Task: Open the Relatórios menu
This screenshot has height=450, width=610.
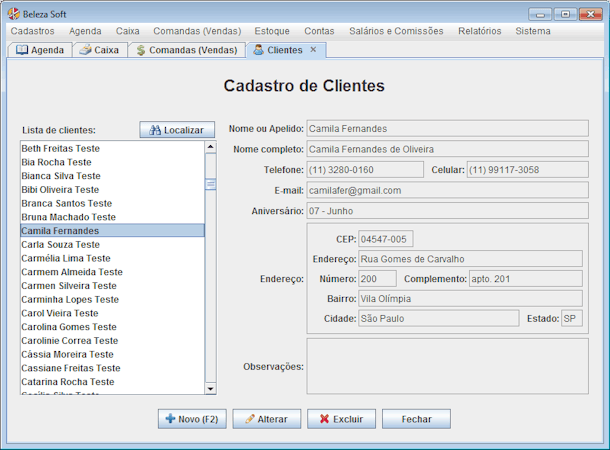Action: [x=480, y=31]
